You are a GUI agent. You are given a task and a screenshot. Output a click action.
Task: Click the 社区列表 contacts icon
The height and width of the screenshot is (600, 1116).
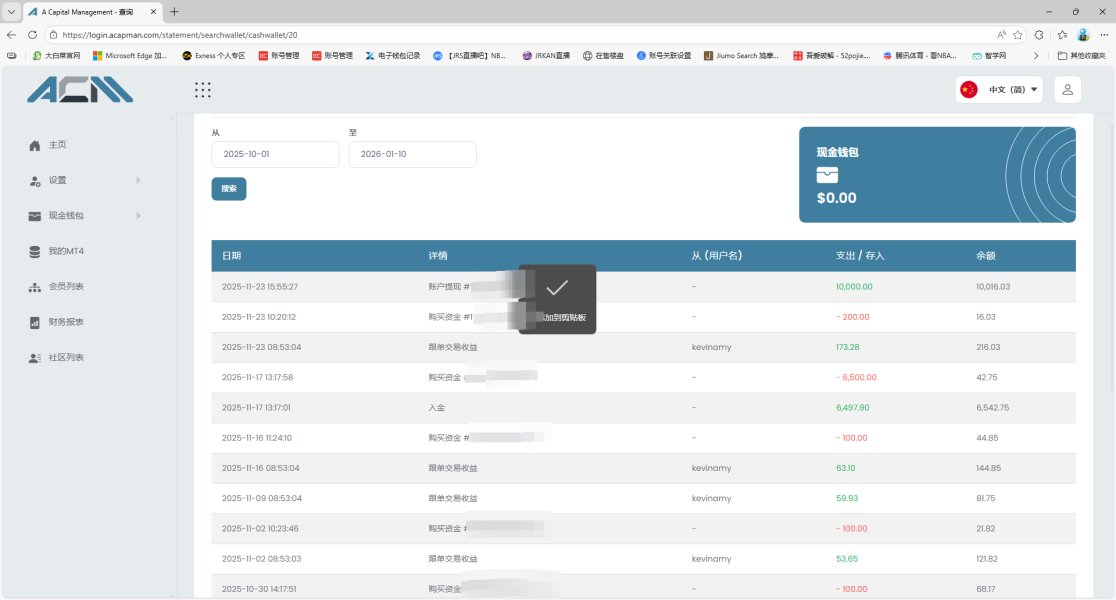coord(35,358)
